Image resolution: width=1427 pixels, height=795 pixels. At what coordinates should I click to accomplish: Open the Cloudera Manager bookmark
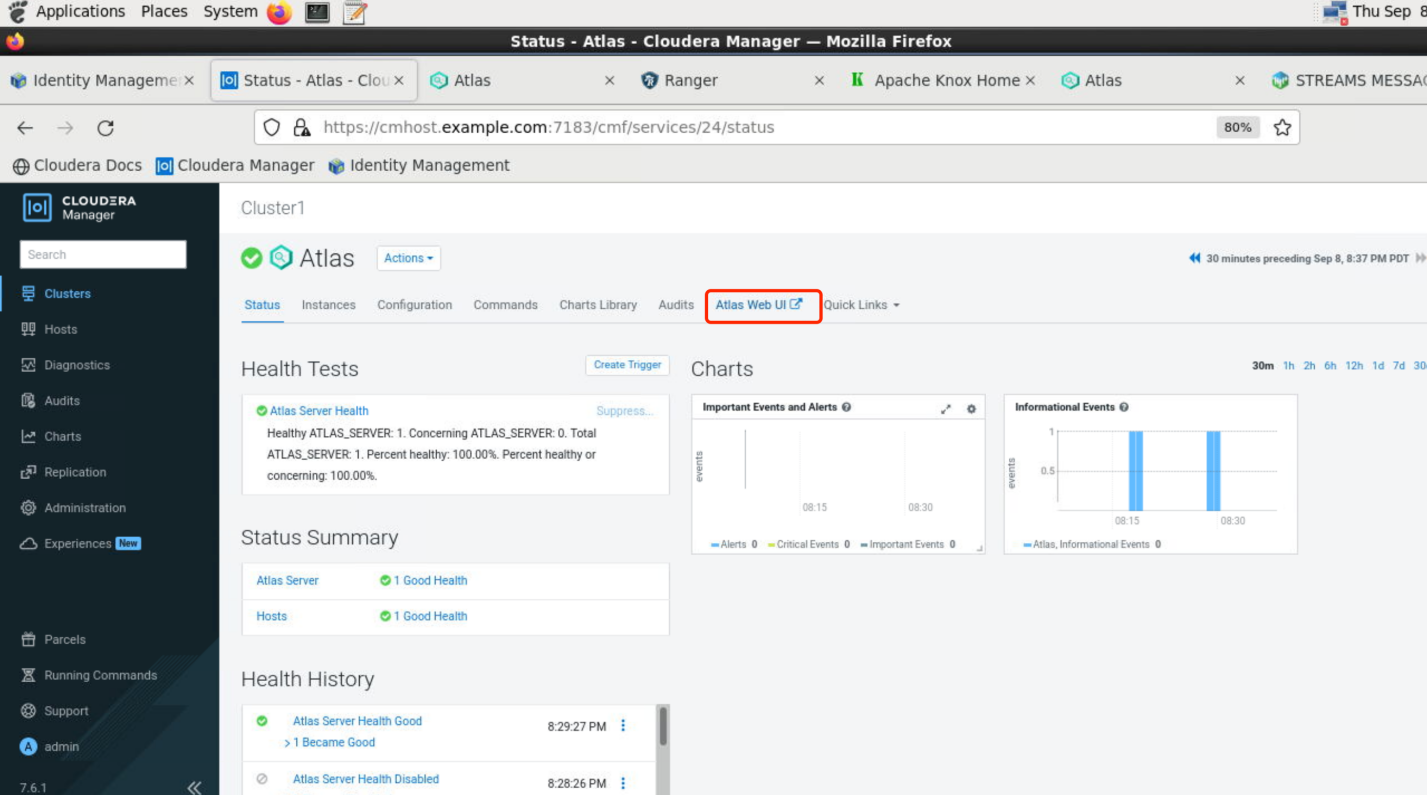click(235, 166)
